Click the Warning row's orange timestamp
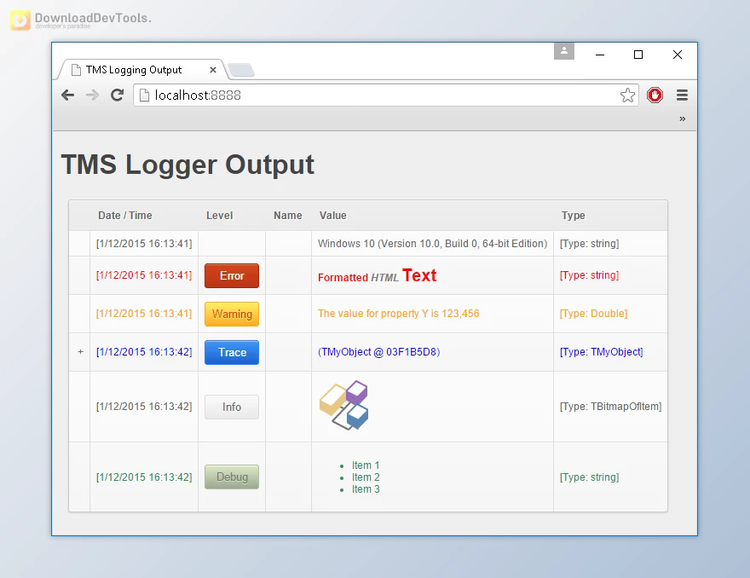750x578 pixels. (144, 313)
